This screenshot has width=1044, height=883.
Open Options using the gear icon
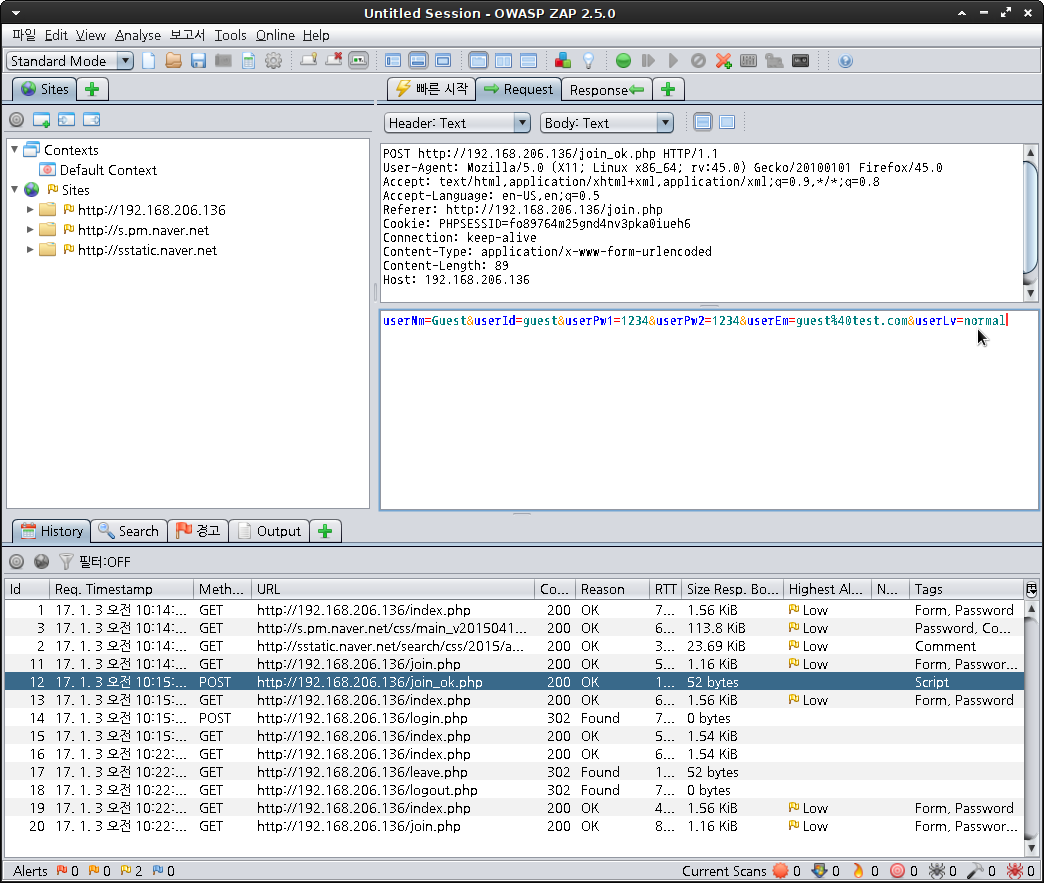273,61
